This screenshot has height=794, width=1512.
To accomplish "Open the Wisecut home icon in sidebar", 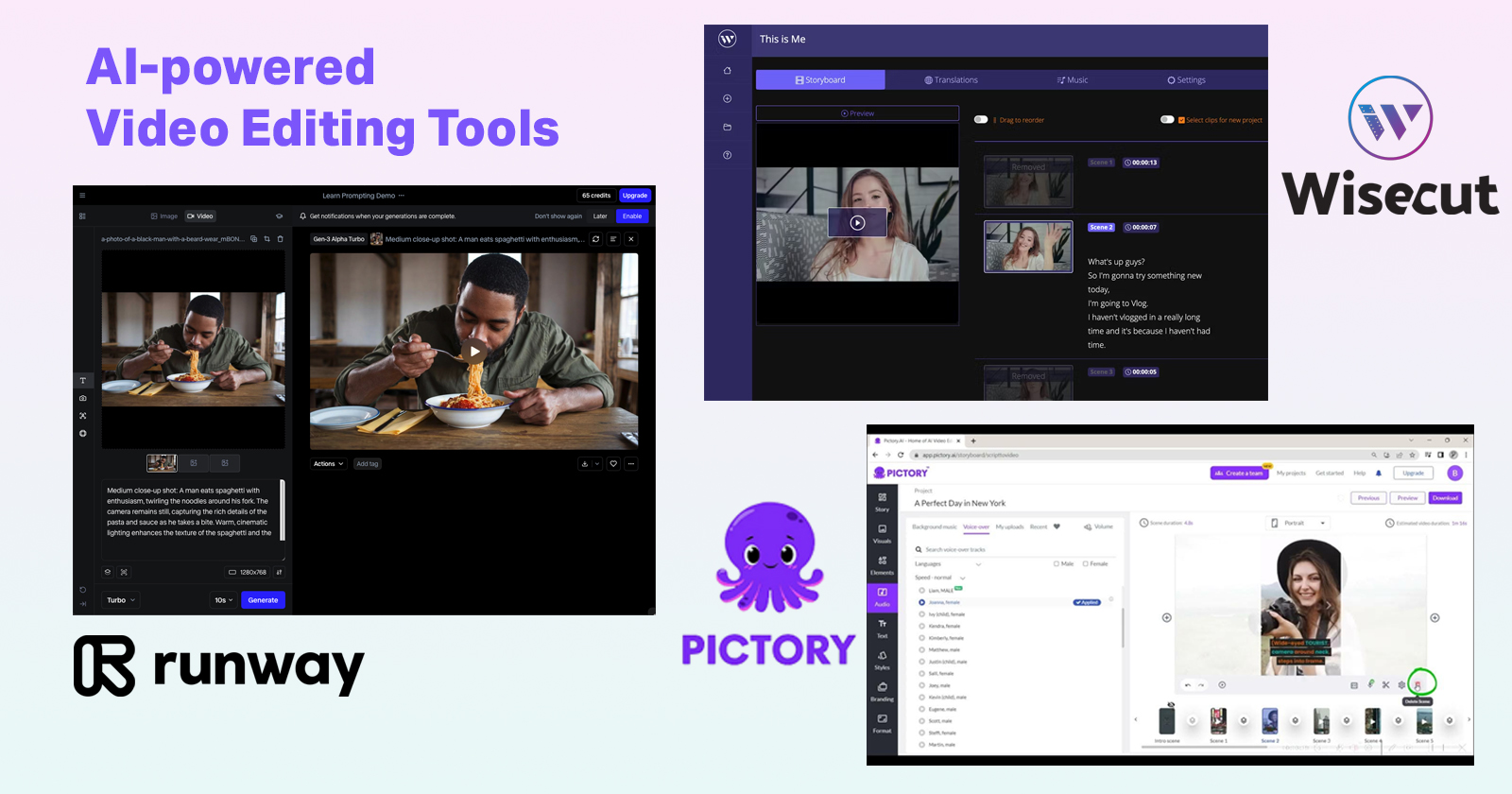I will [727, 71].
